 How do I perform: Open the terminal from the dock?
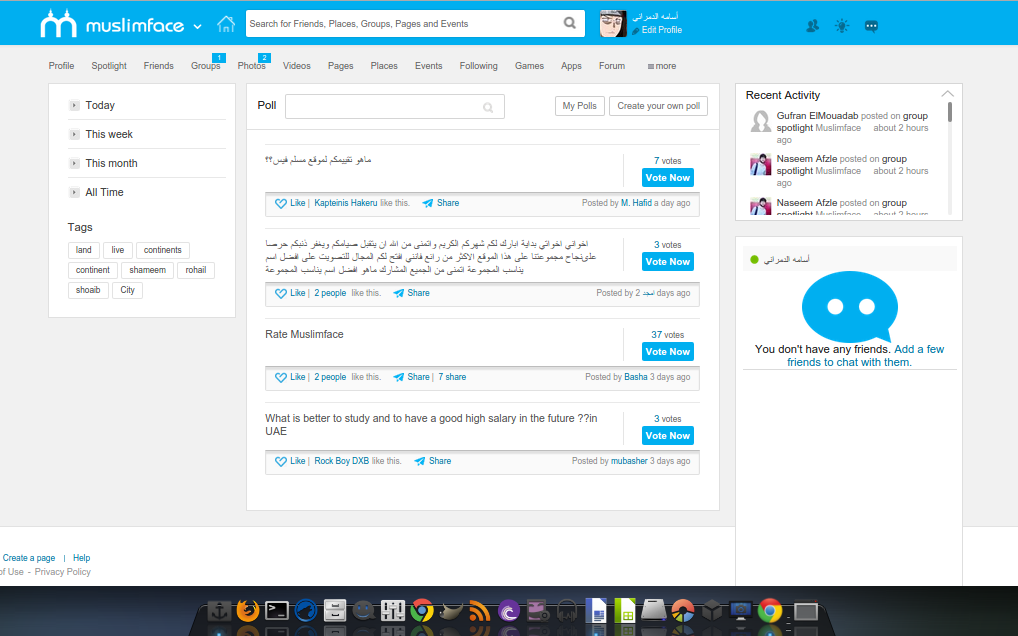277,610
